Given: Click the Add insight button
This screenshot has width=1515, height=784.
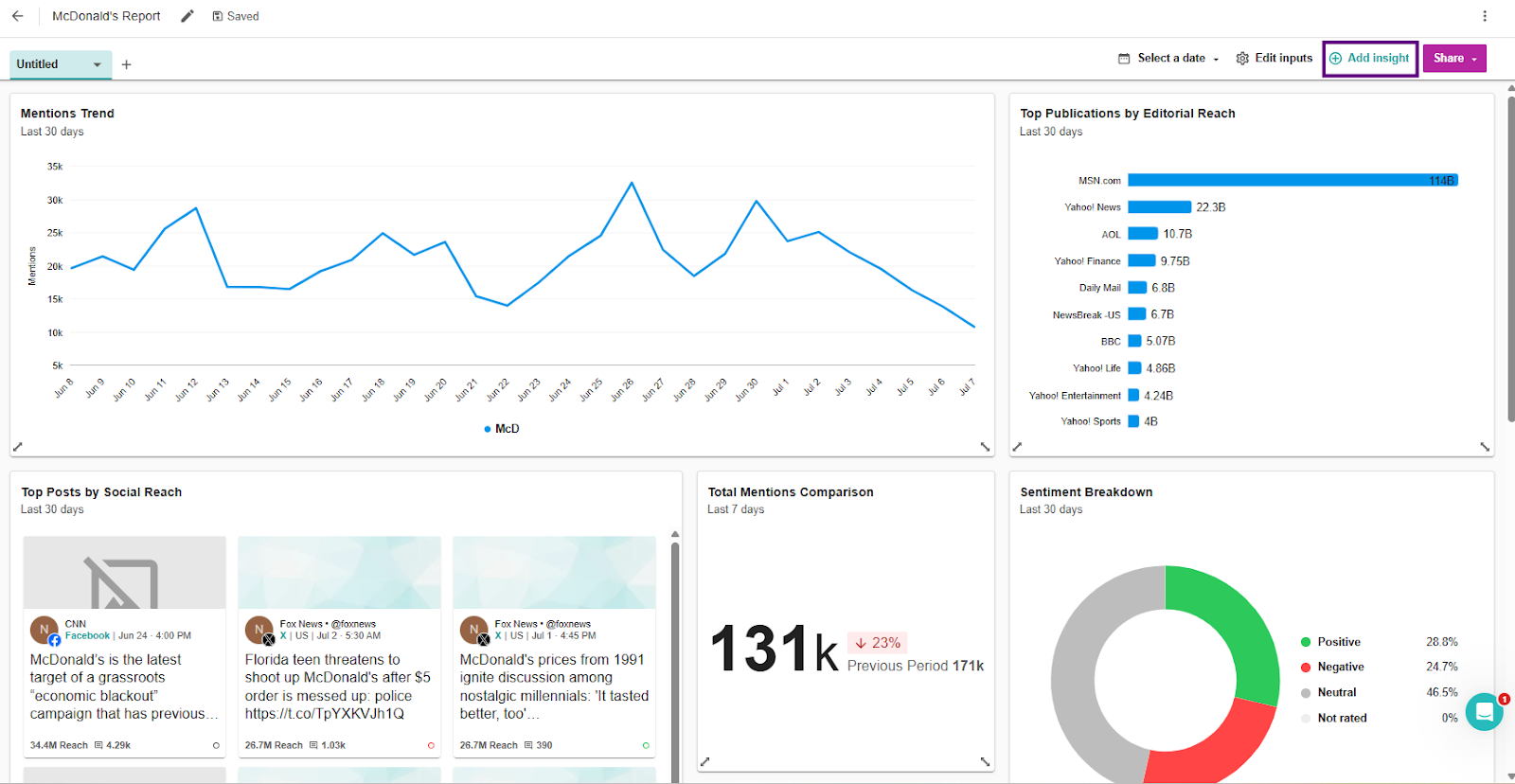Looking at the screenshot, I should pyautogui.click(x=1369, y=58).
